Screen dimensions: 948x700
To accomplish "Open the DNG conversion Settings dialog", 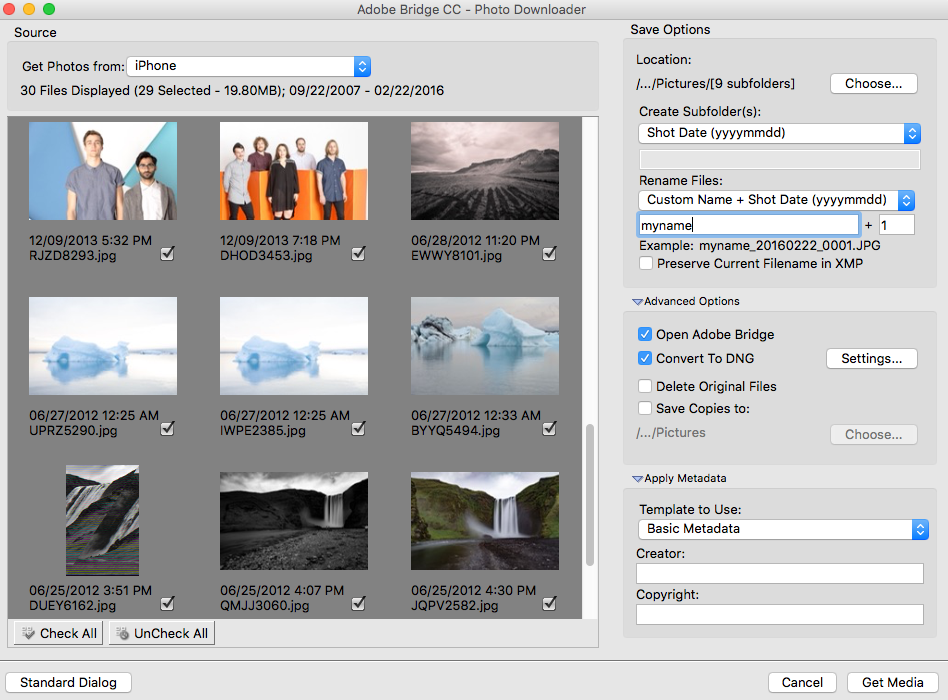I will [872, 358].
